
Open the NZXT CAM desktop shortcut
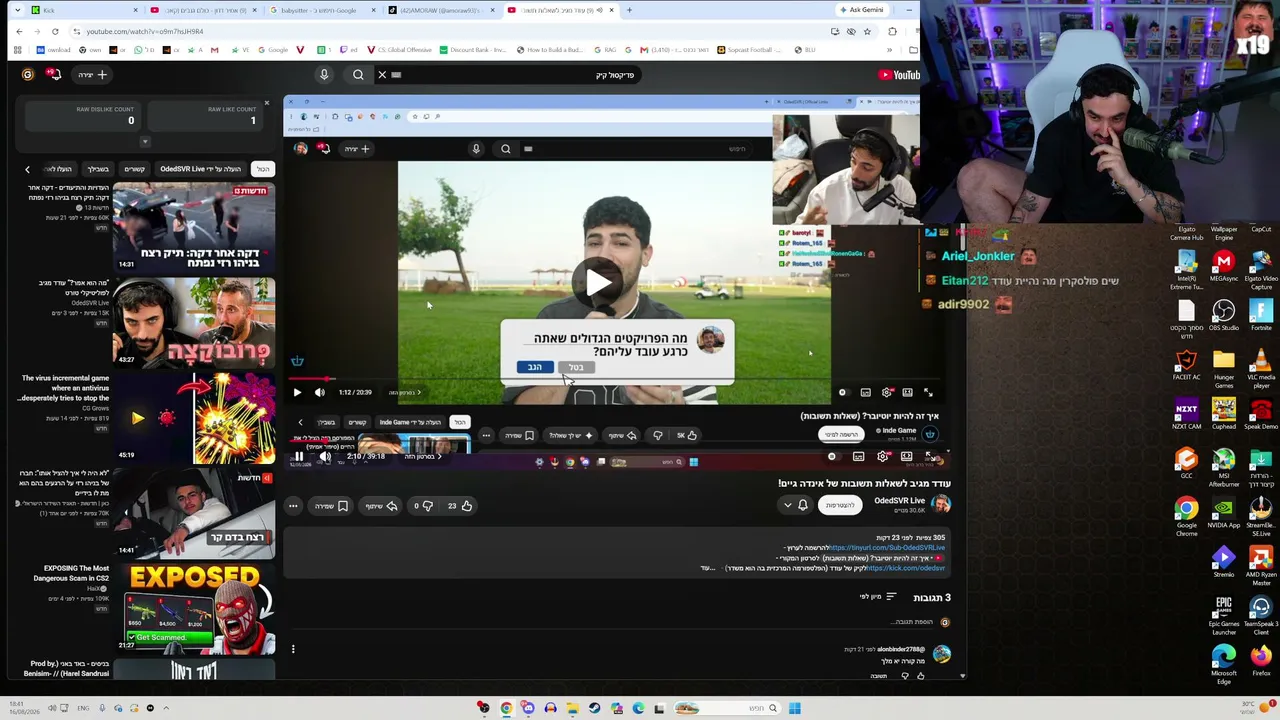(x=1187, y=413)
